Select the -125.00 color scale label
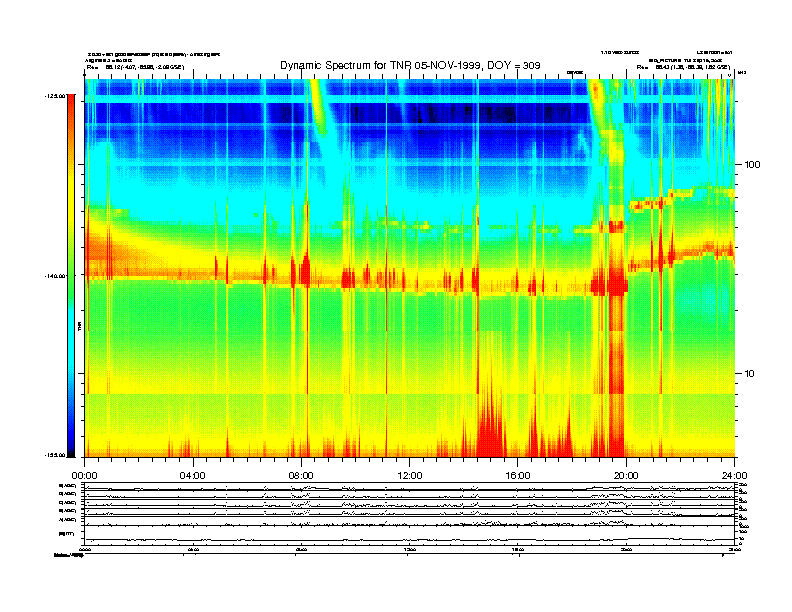Screen dimensions: 792x612 tap(55, 95)
